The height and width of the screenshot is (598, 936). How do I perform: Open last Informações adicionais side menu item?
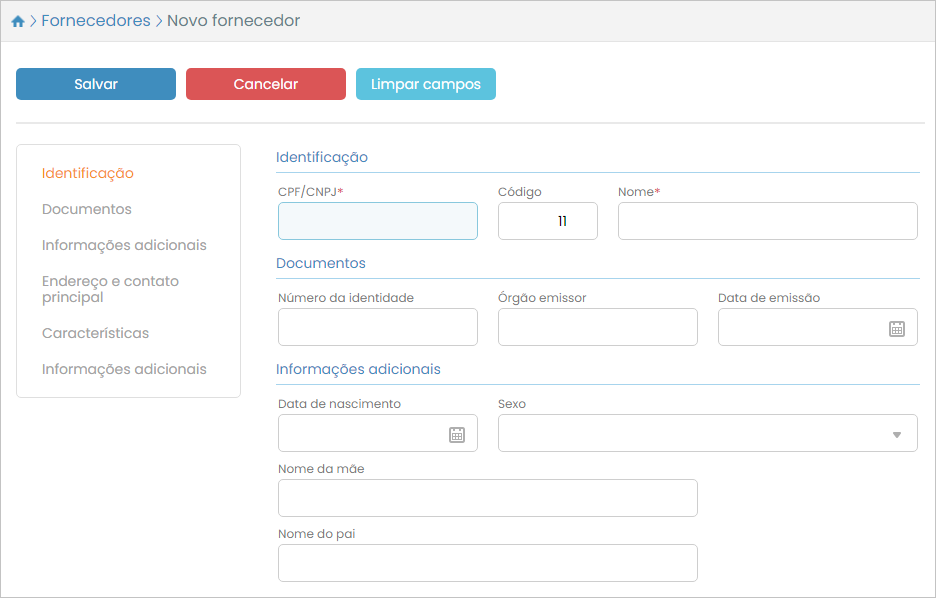[x=124, y=369]
